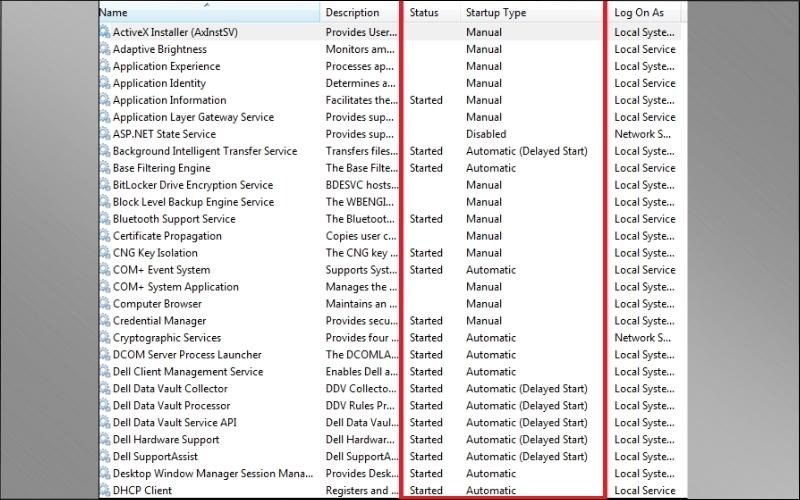The image size is (800, 500).
Task: Select the Base Filtering Engine service row
Action: (x=161, y=168)
